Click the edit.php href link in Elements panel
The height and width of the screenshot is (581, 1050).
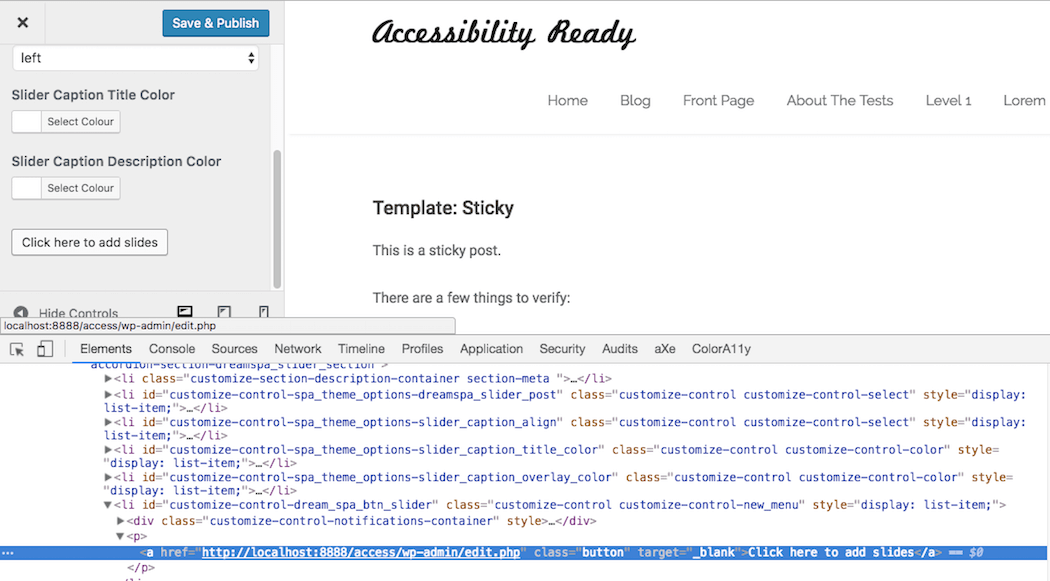(361, 553)
